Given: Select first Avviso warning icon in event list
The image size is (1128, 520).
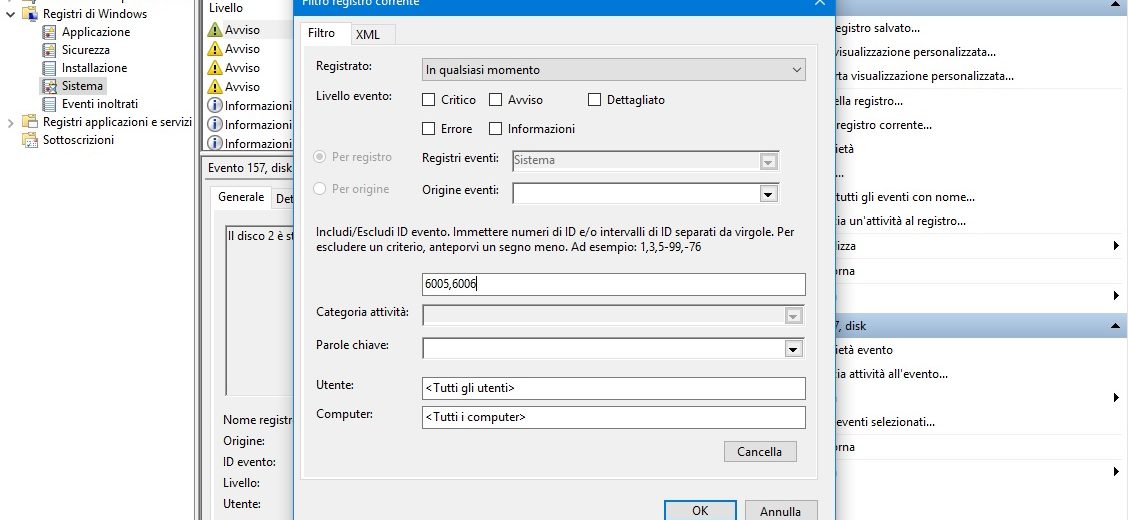Looking at the screenshot, I should 214,30.
